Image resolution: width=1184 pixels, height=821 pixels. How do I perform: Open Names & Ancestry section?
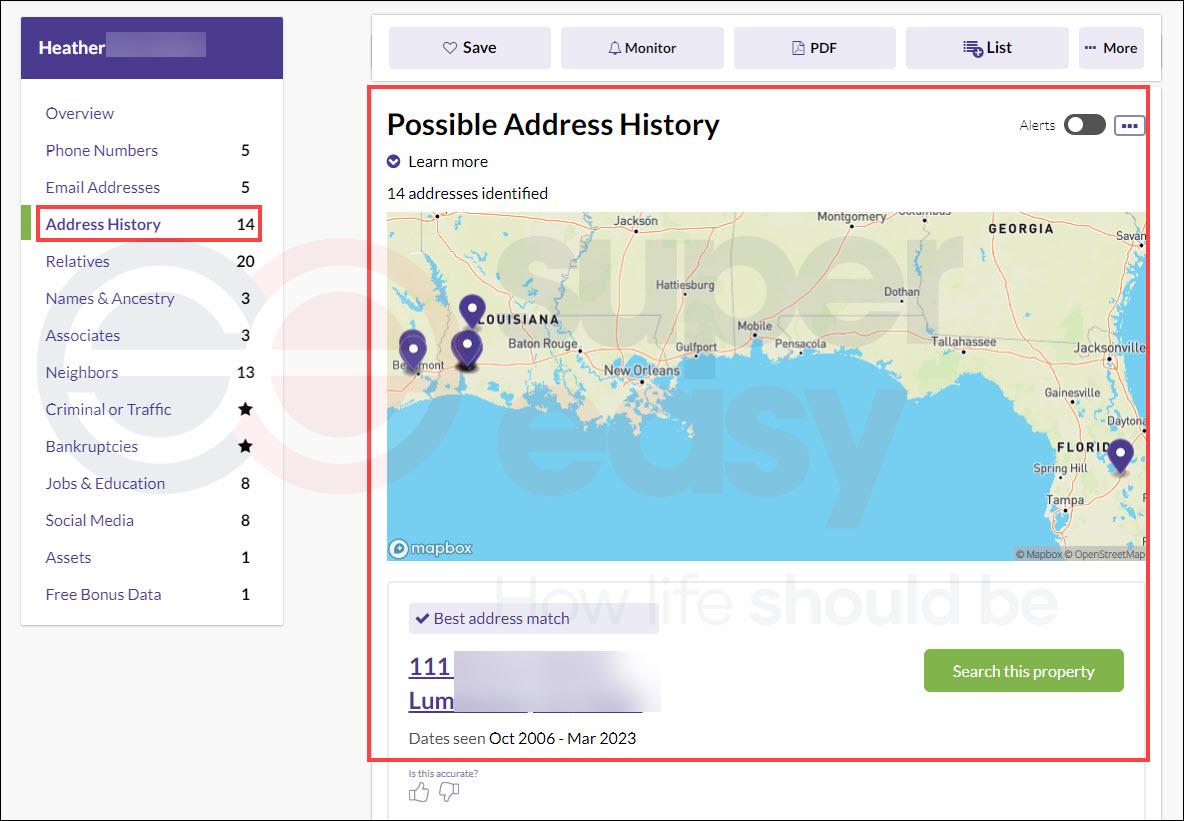click(x=109, y=298)
